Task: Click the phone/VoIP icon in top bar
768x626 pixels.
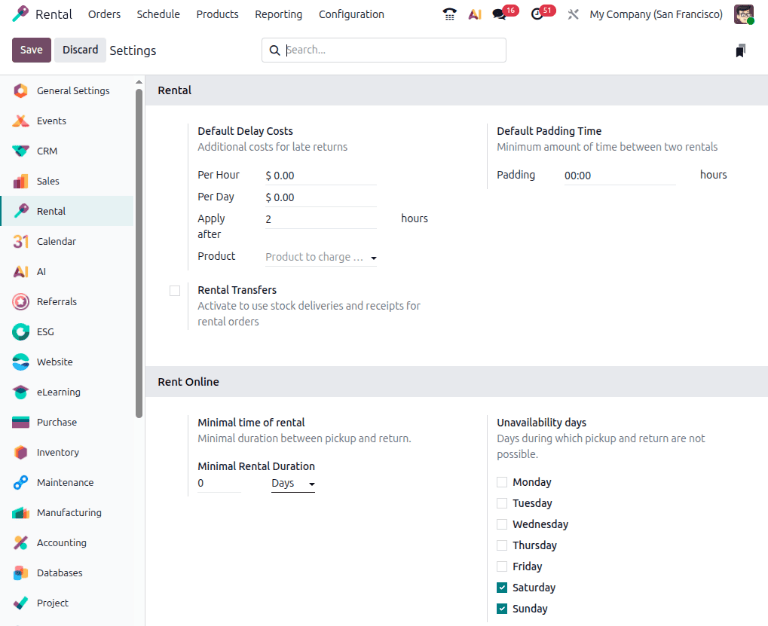Action: (449, 14)
